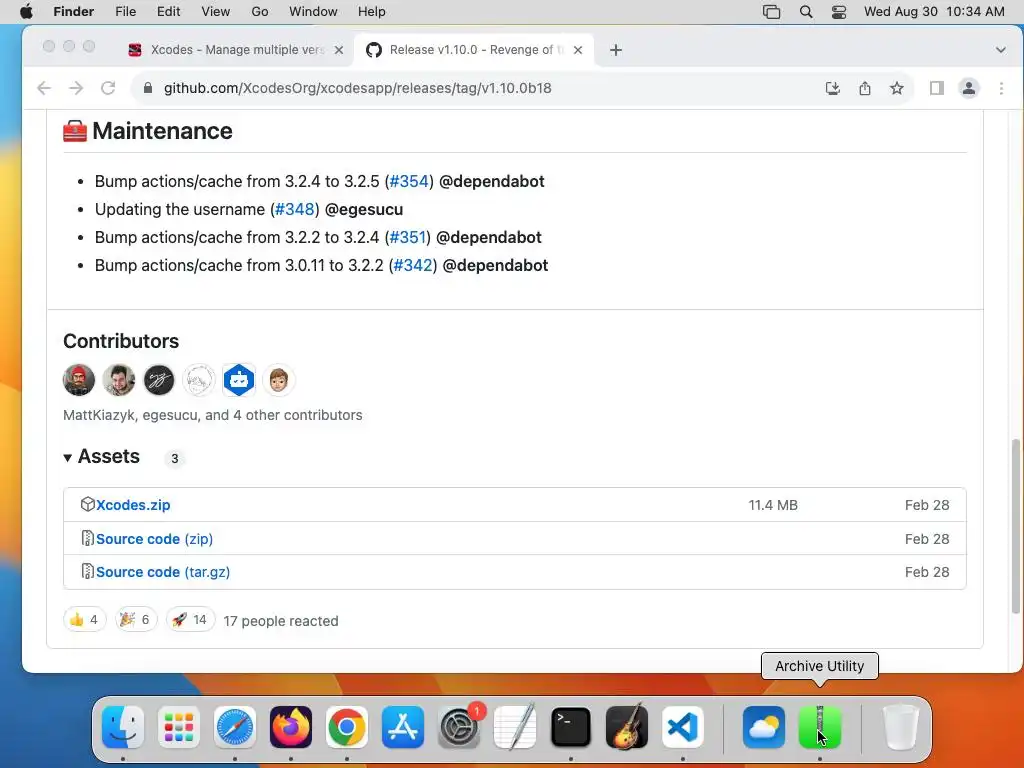Image resolution: width=1024 pixels, height=768 pixels.
Task: Close the Release v1.10.0 tab
Action: click(x=578, y=50)
